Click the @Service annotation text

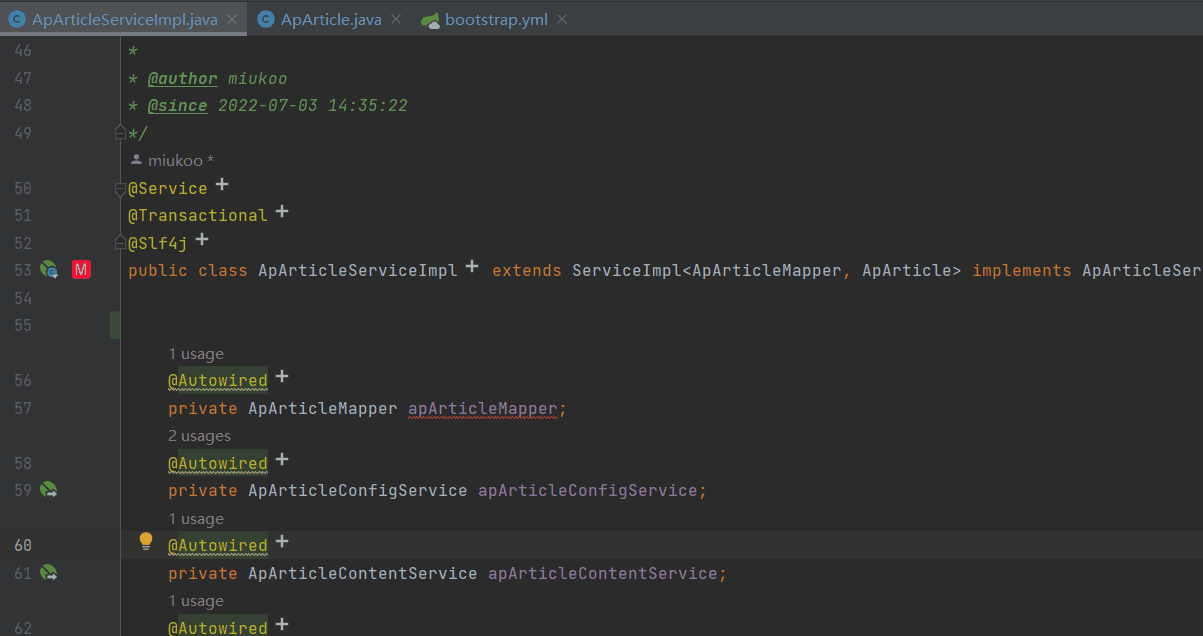168,188
